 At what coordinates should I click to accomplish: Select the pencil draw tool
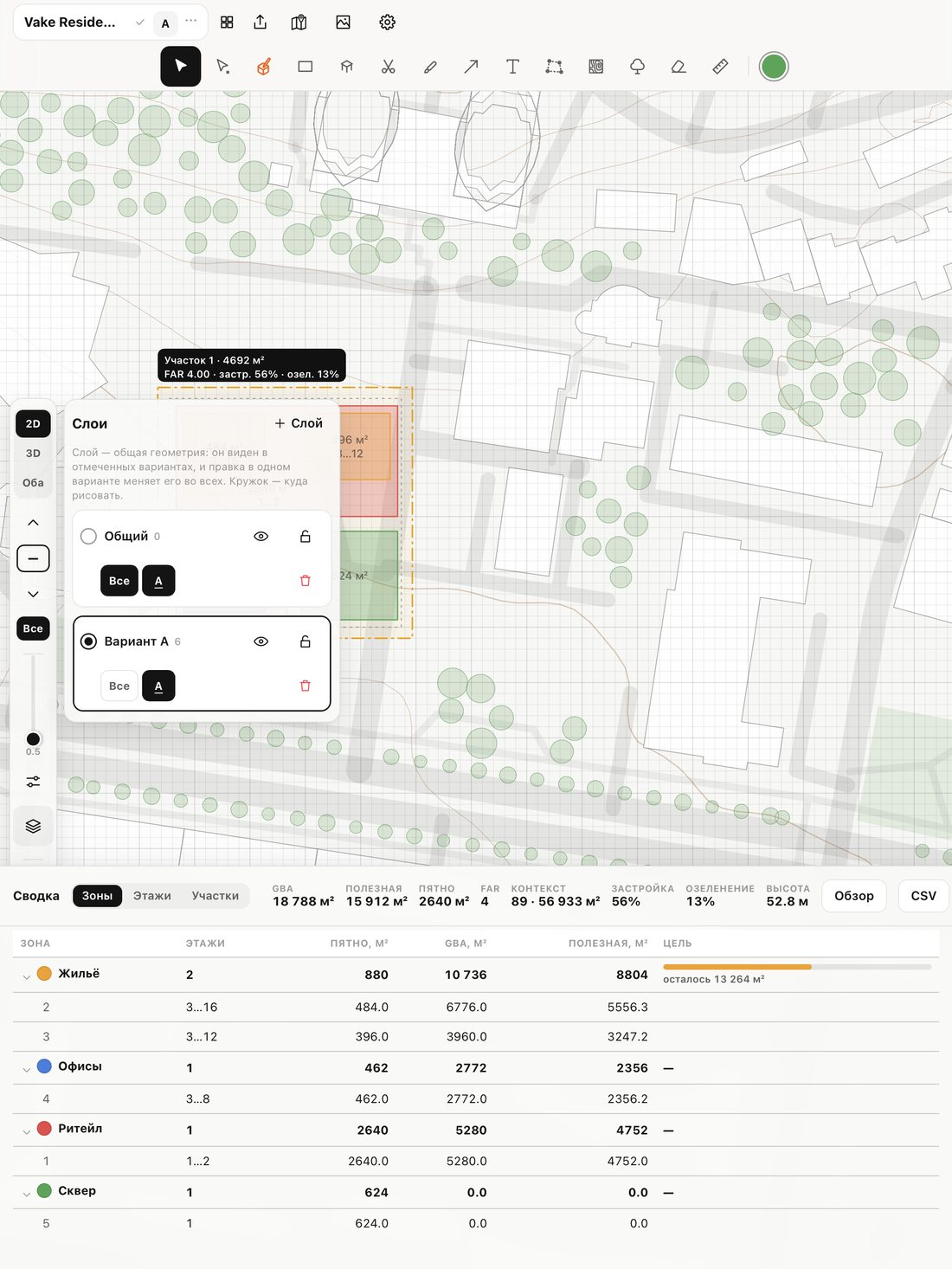click(x=430, y=67)
